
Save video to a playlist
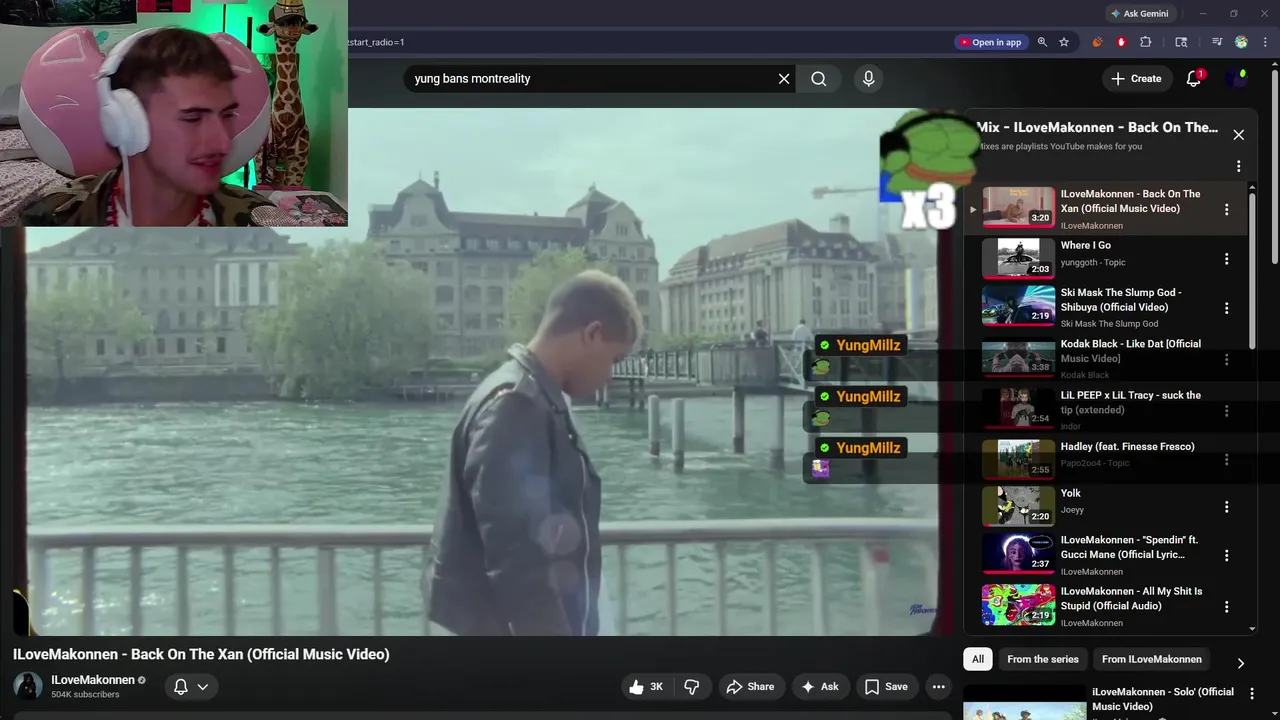886,687
